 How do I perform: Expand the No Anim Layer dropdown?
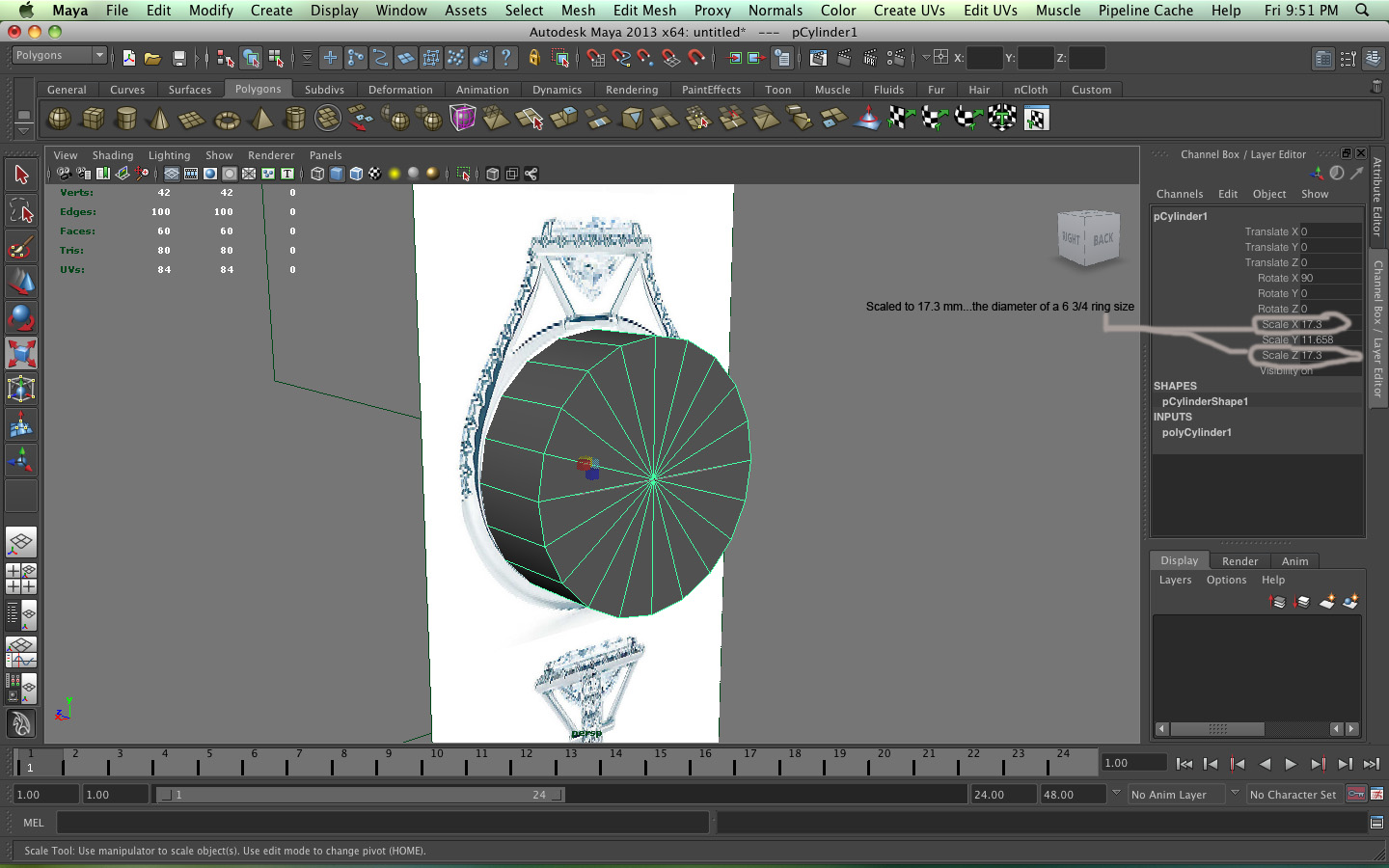click(1179, 794)
